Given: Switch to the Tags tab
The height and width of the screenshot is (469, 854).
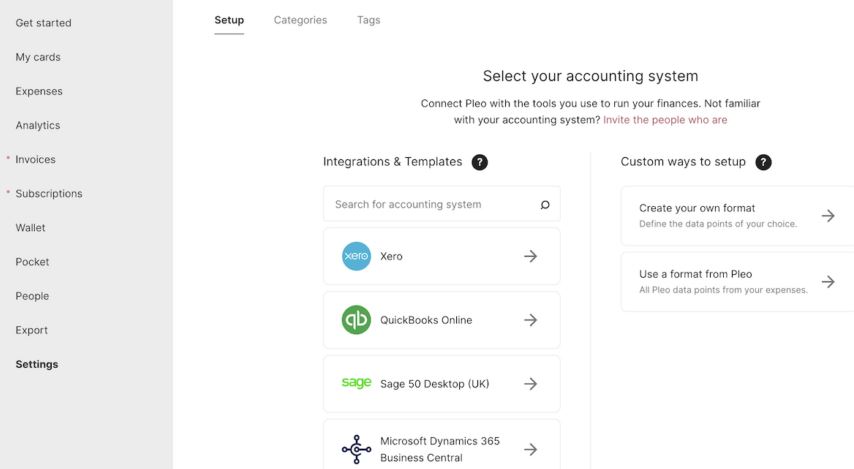Looking at the screenshot, I should tap(369, 20).
